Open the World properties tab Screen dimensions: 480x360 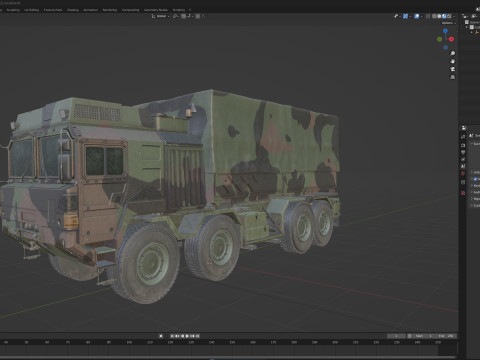(463, 173)
